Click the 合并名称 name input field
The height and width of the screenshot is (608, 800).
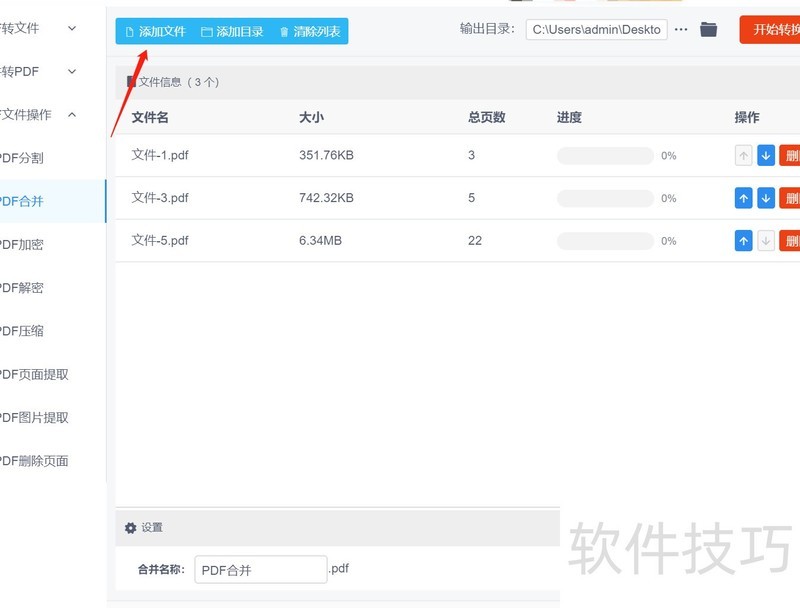[260, 569]
